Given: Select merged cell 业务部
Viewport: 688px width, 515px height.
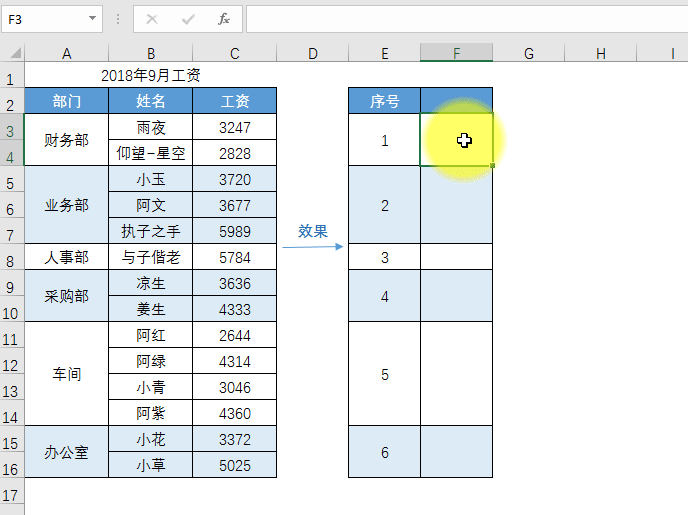Looking at the screenshot, I should pos(67,205).
